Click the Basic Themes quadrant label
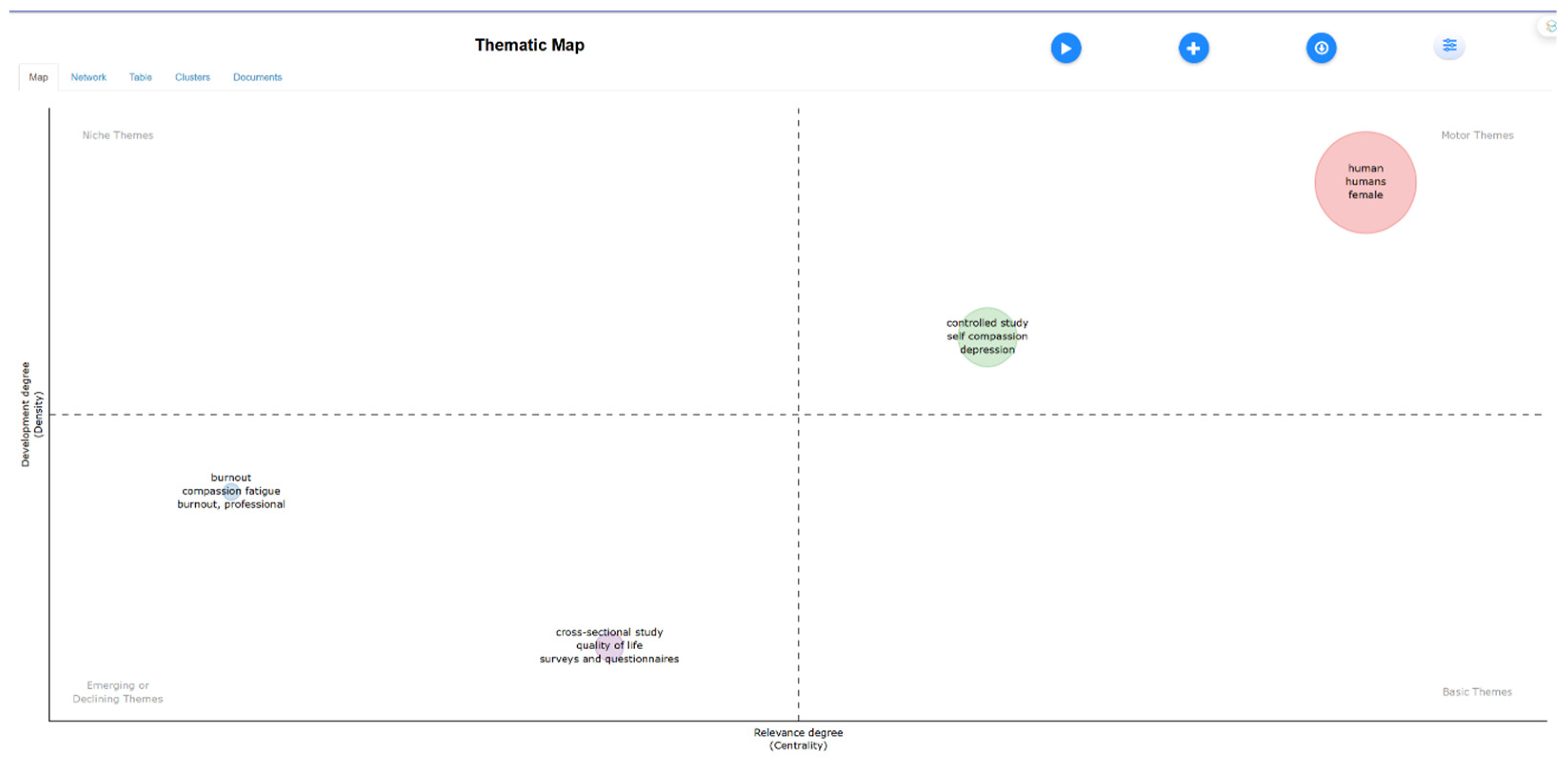Viewport: 1568px width, 762px height. pos(1477,692)
